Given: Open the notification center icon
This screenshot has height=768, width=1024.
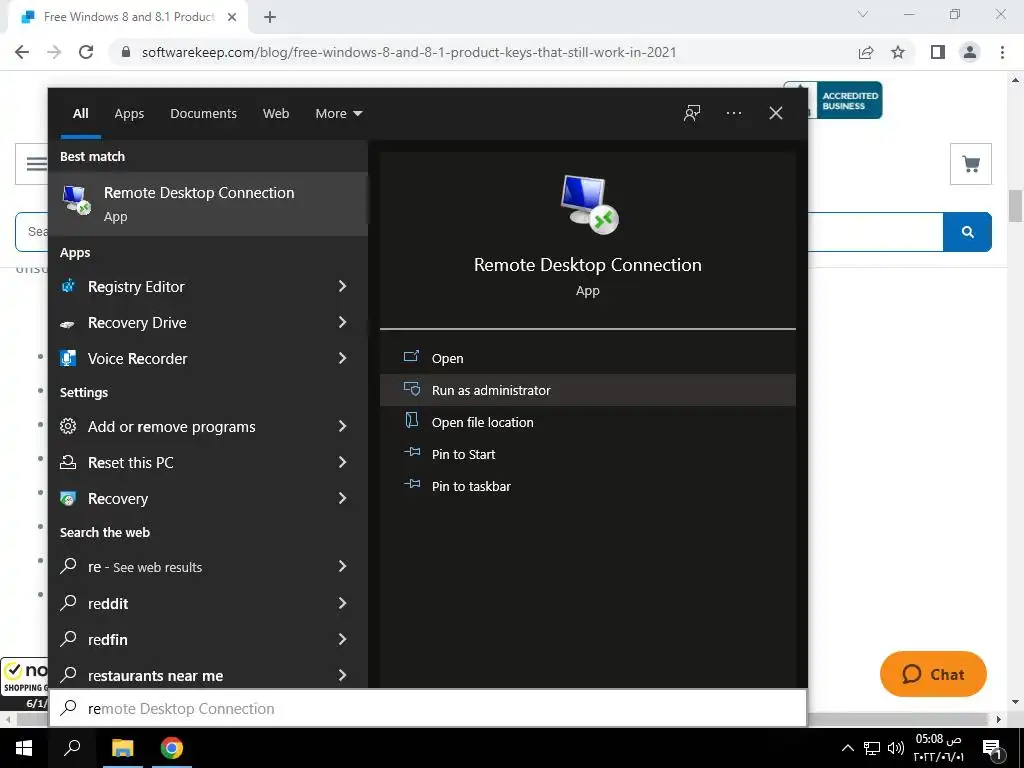Looking at the screenshot, I should [991, 748].
